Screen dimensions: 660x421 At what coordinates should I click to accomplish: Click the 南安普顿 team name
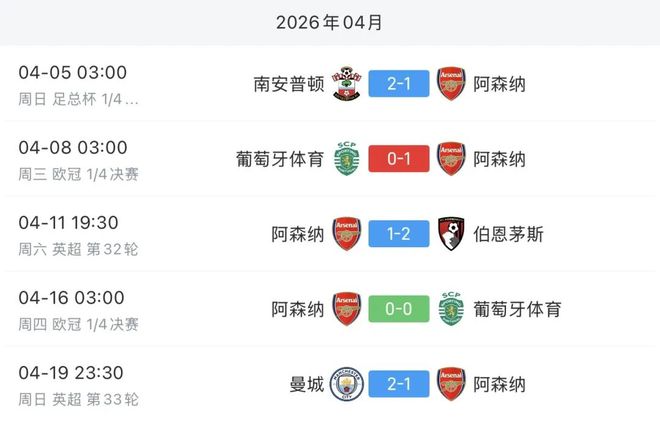point(289,84)
